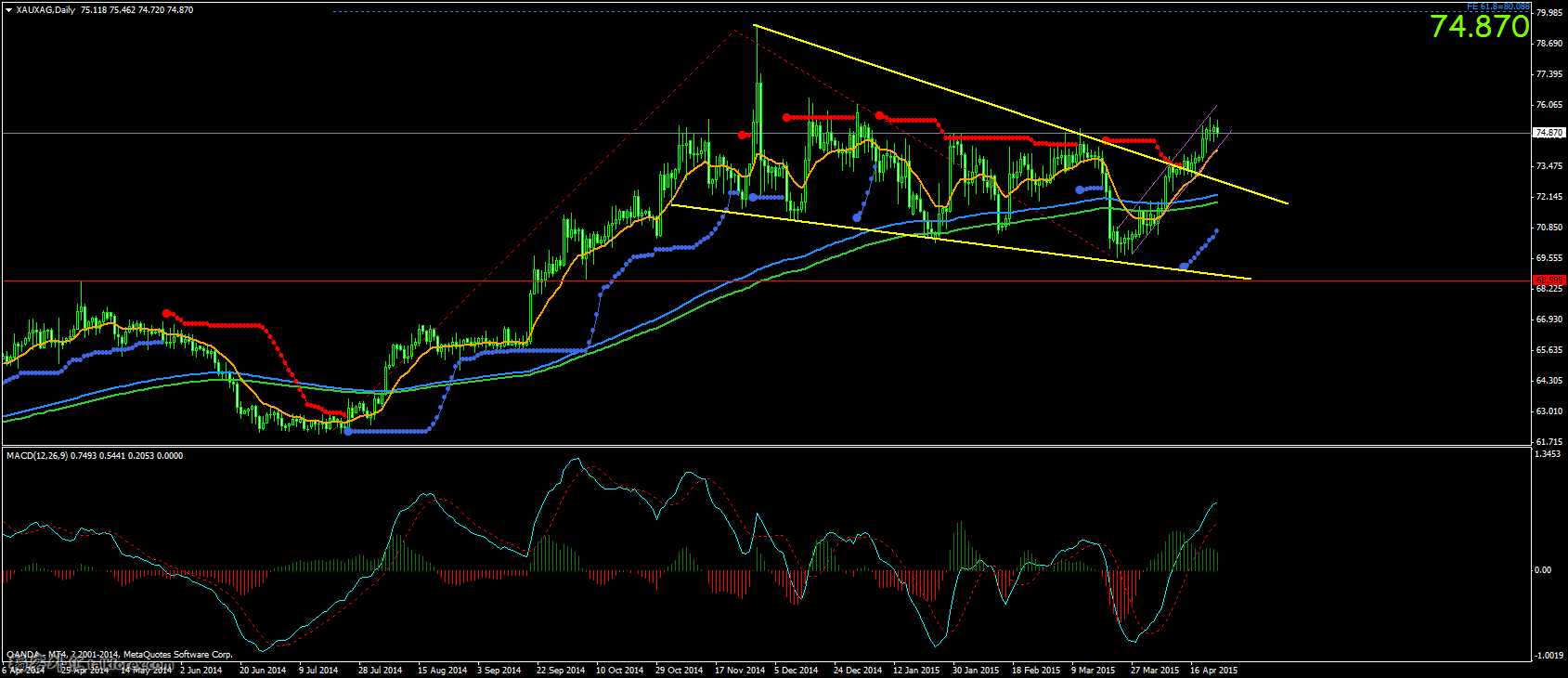The width and height of the screenshot is (1568, 678).
Task: Click the 9 Mar 2015 date label
Action: click(1094, 670)
